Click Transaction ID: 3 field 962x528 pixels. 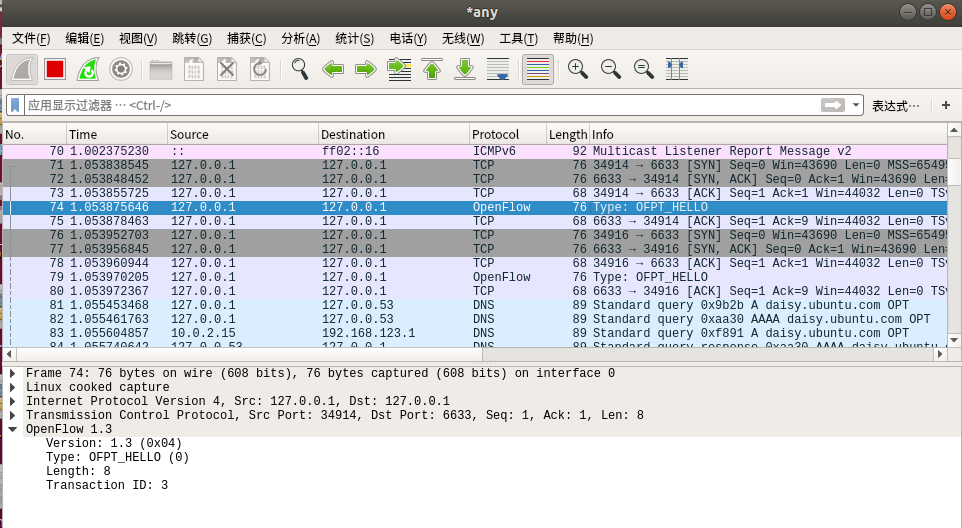(107, 486)
